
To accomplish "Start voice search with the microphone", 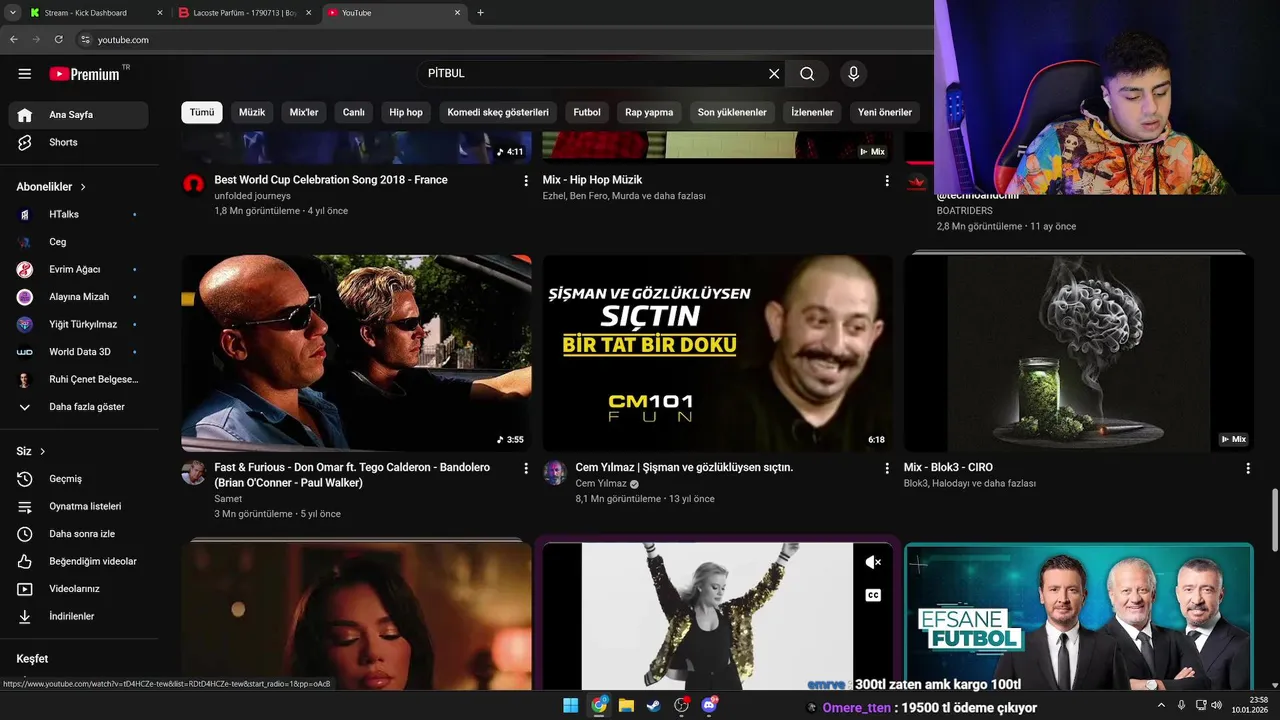I will pyautogui.click(x=853, y=74).
